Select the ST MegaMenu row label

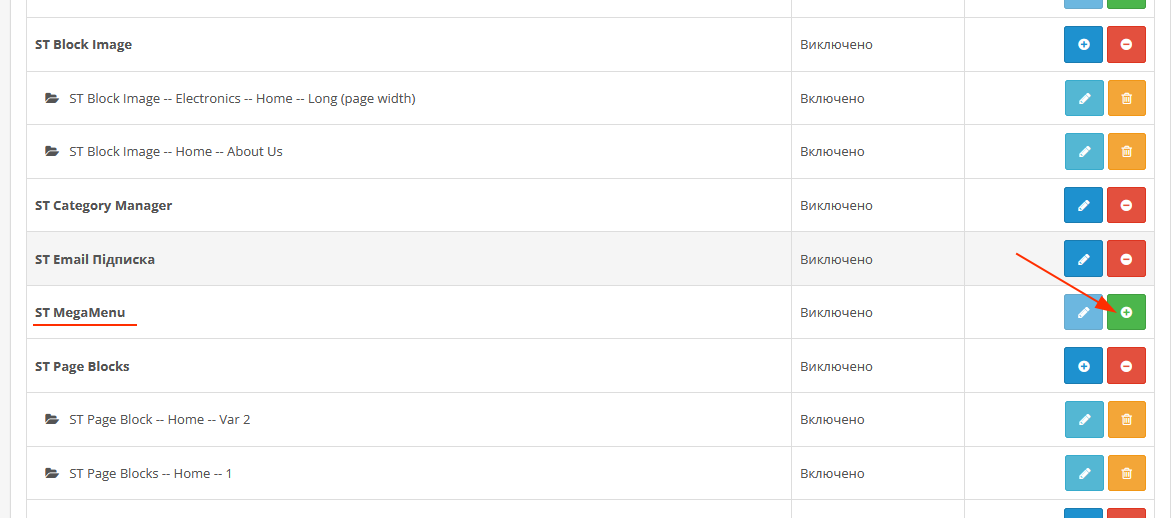pos(80,313)
